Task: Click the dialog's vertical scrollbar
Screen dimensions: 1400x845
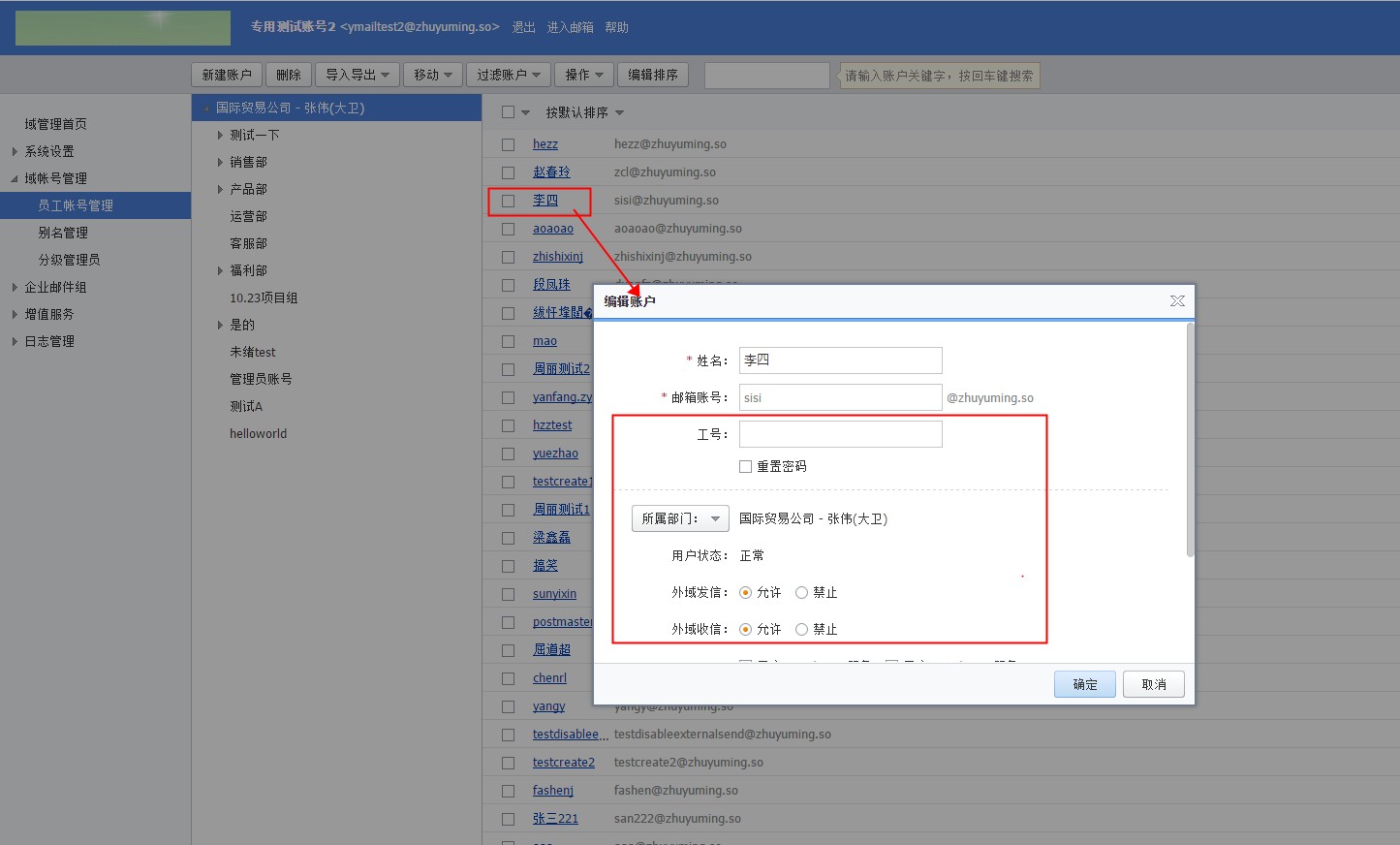Action: tap(1190, 441)
